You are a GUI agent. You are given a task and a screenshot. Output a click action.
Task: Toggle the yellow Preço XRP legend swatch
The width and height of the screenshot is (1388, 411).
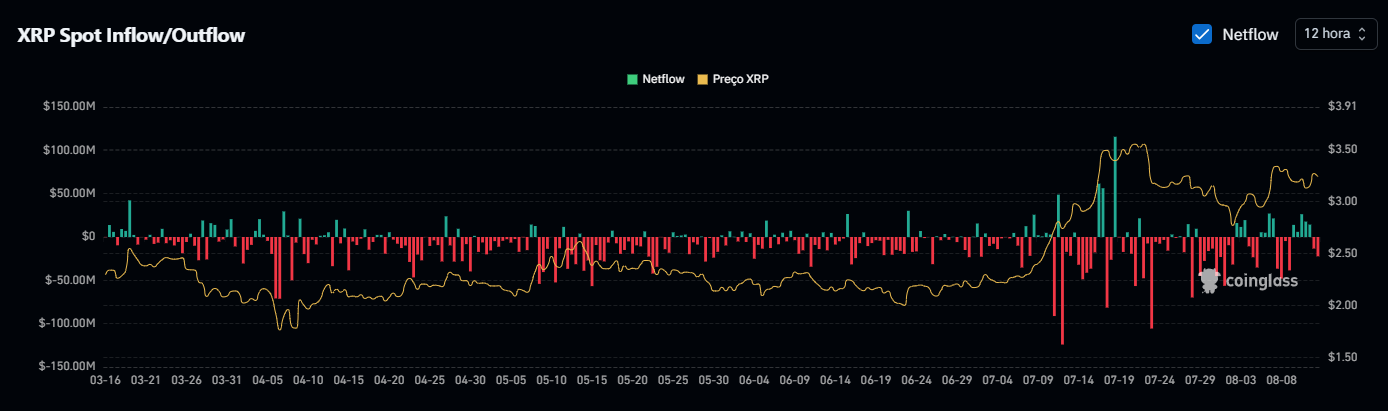click(x=702, y=78)
